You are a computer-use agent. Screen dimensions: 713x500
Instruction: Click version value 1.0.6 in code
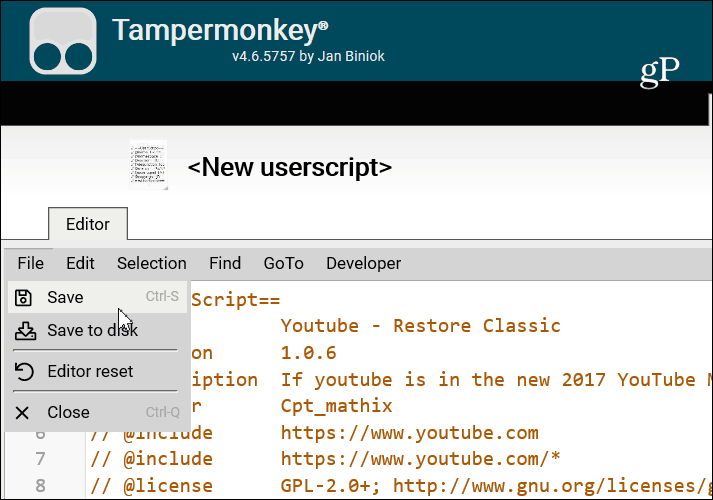tap(308, 353)
